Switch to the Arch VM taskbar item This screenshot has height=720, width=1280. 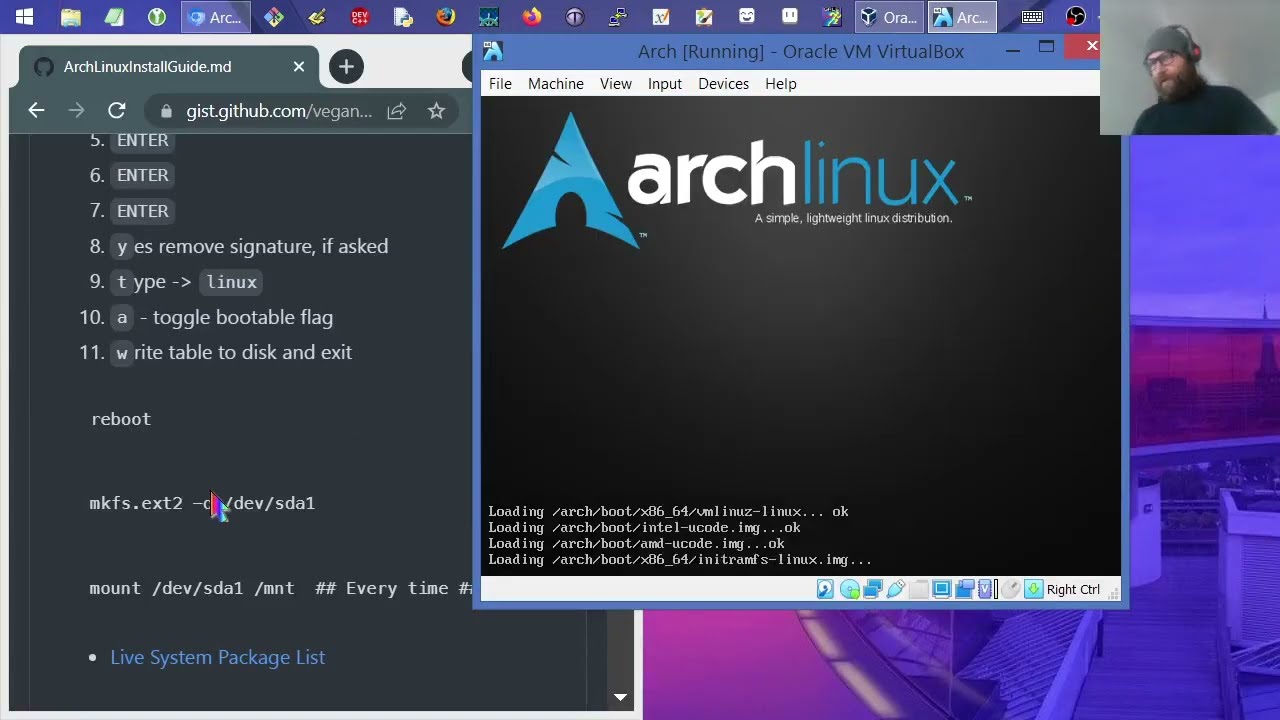point(961,16)
